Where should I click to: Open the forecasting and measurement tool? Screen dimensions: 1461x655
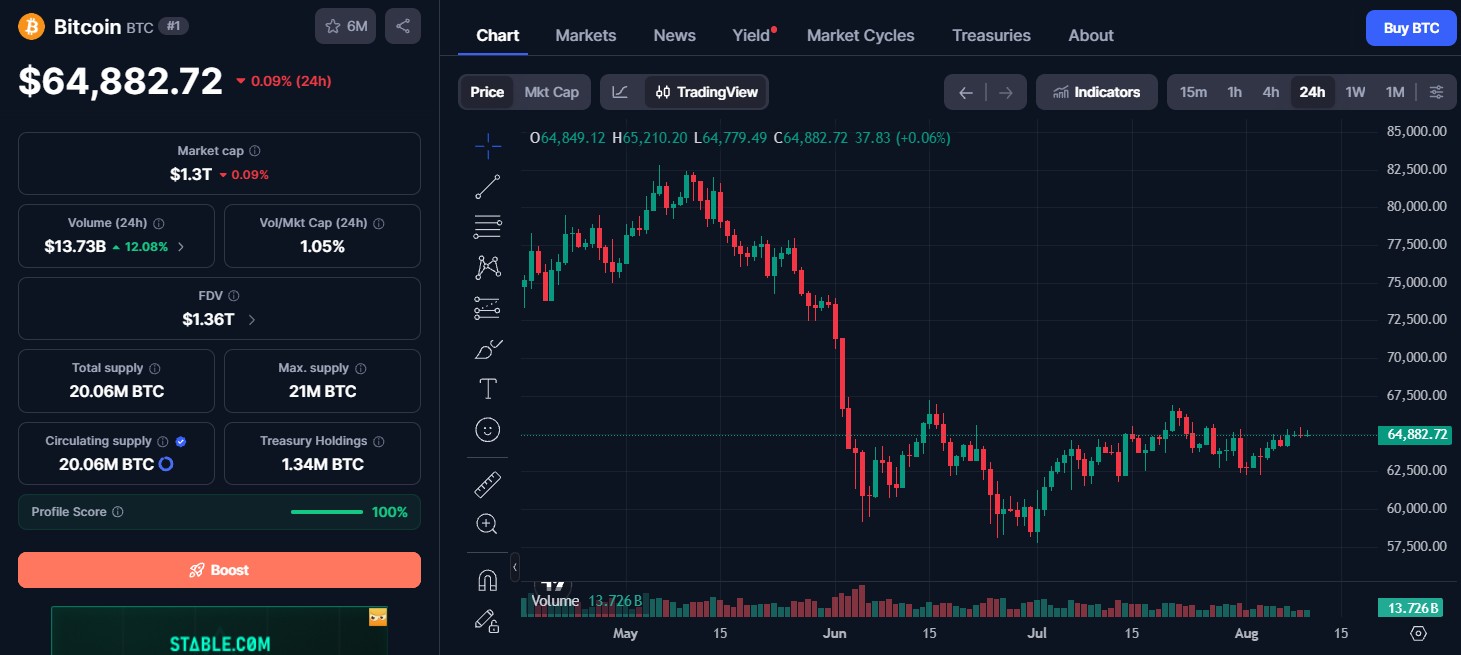pos(488,308)
